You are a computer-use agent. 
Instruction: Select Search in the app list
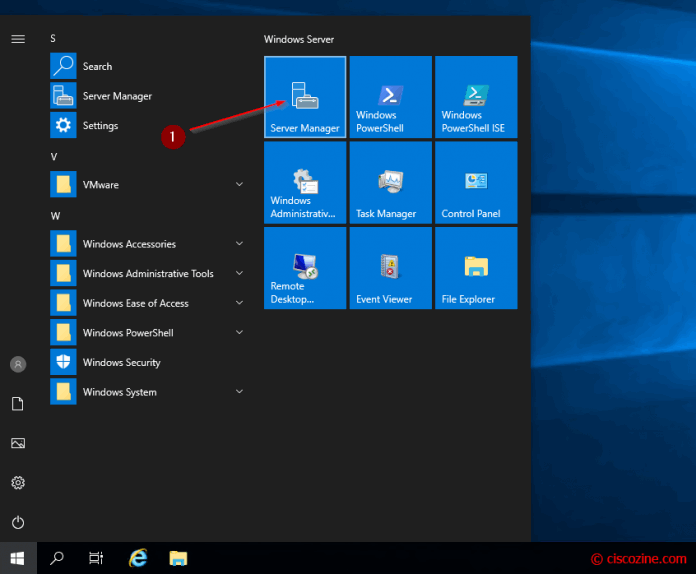97,66
